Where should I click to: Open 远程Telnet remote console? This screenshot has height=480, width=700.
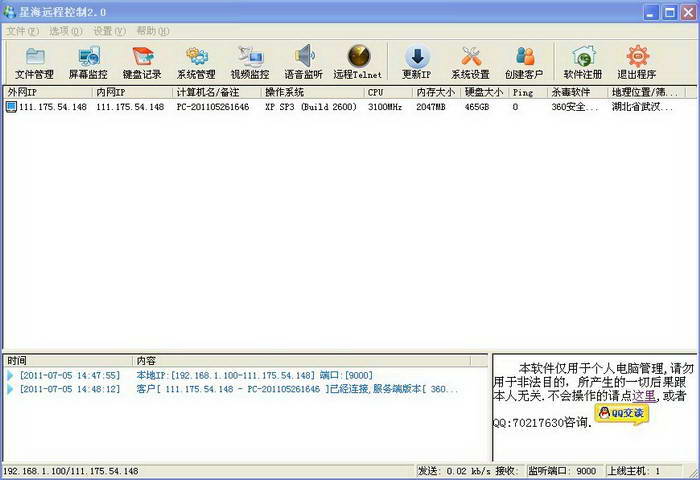[358, 62]
